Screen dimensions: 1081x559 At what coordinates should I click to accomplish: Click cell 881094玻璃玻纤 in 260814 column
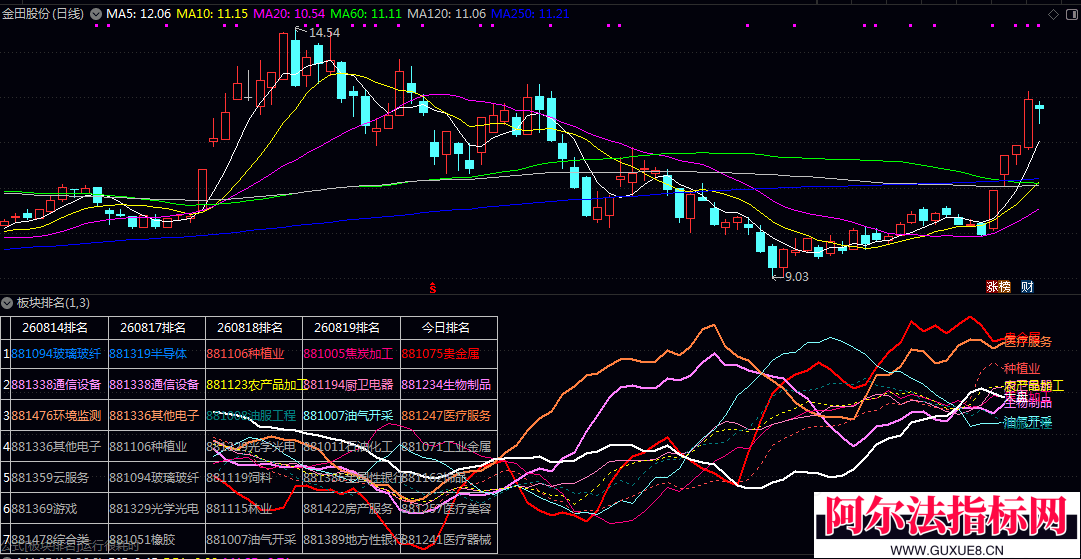click(57, 354)
